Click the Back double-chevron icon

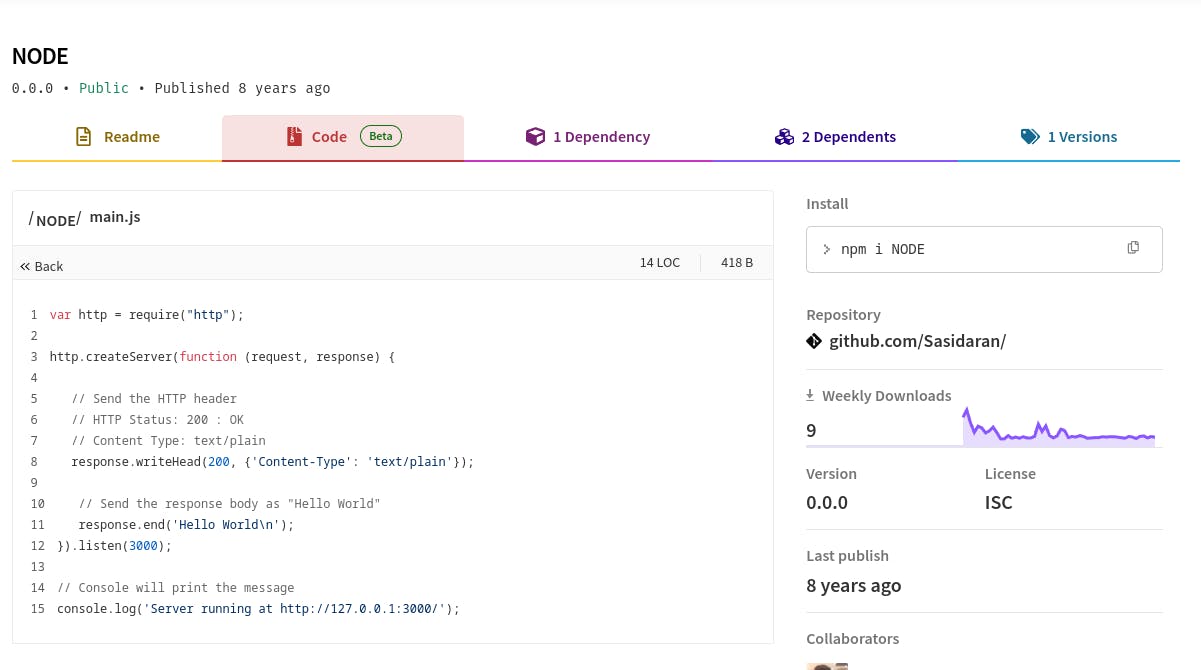tap(25, 267)
